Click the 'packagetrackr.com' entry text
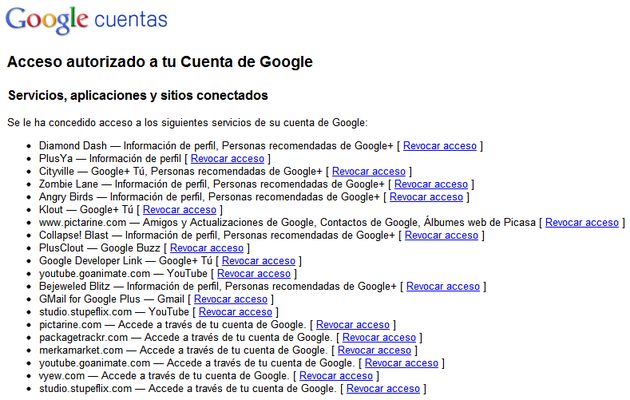The image size is (630, 400). [x=83, y=338]
